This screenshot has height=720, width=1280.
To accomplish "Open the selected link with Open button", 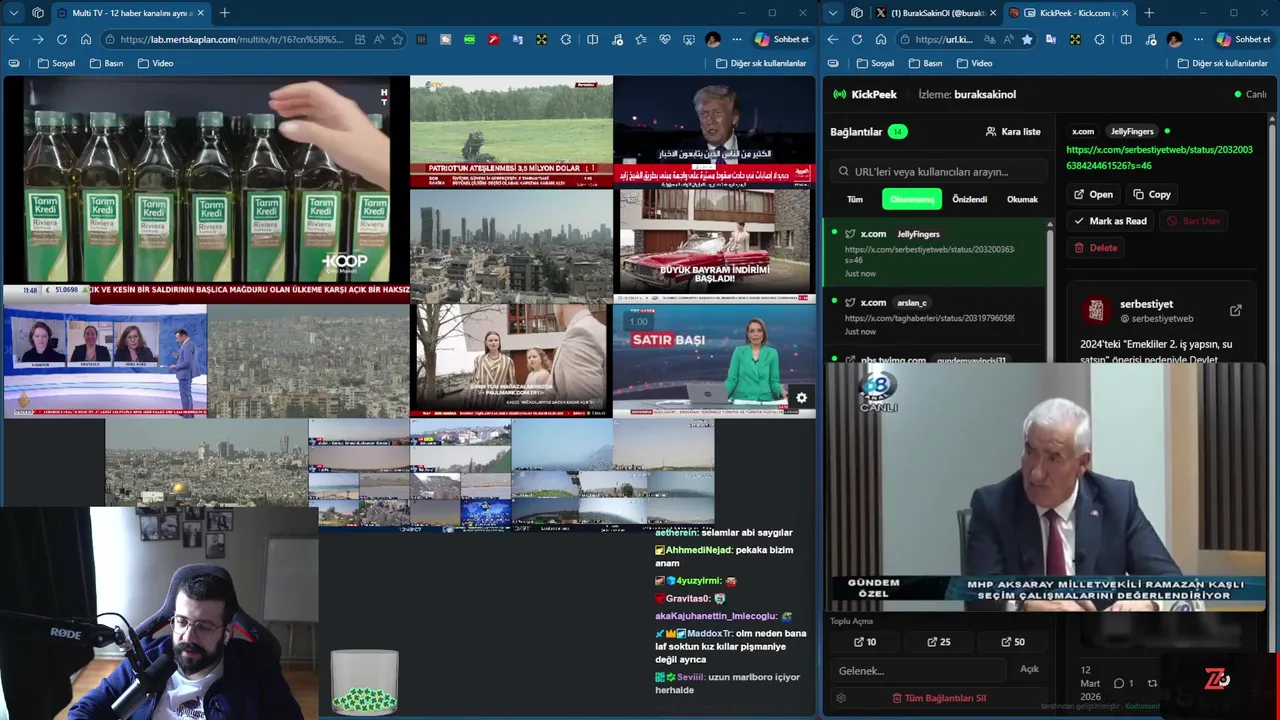I will click(x=1093, y=194).
